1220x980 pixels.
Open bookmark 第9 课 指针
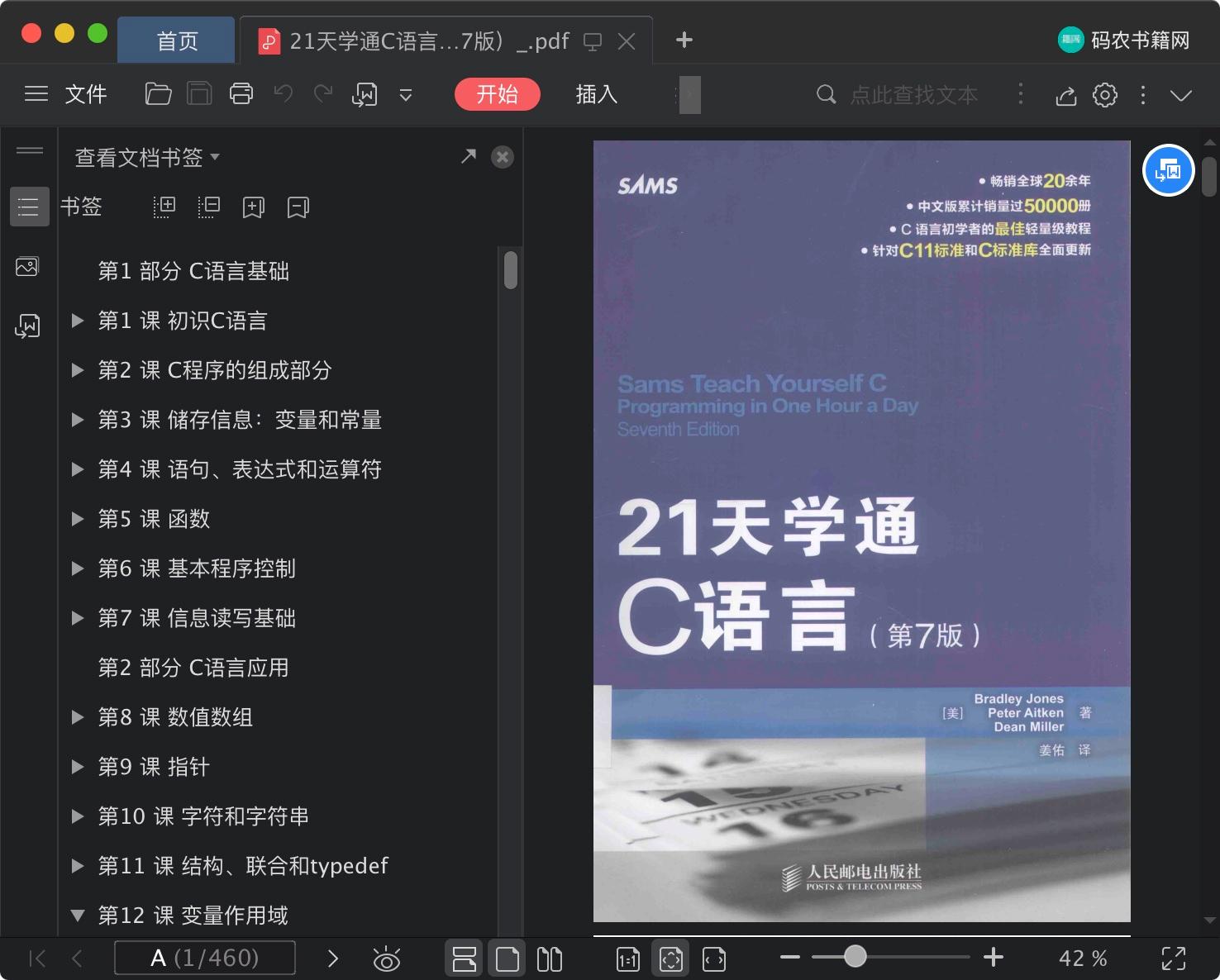(154, 767)
